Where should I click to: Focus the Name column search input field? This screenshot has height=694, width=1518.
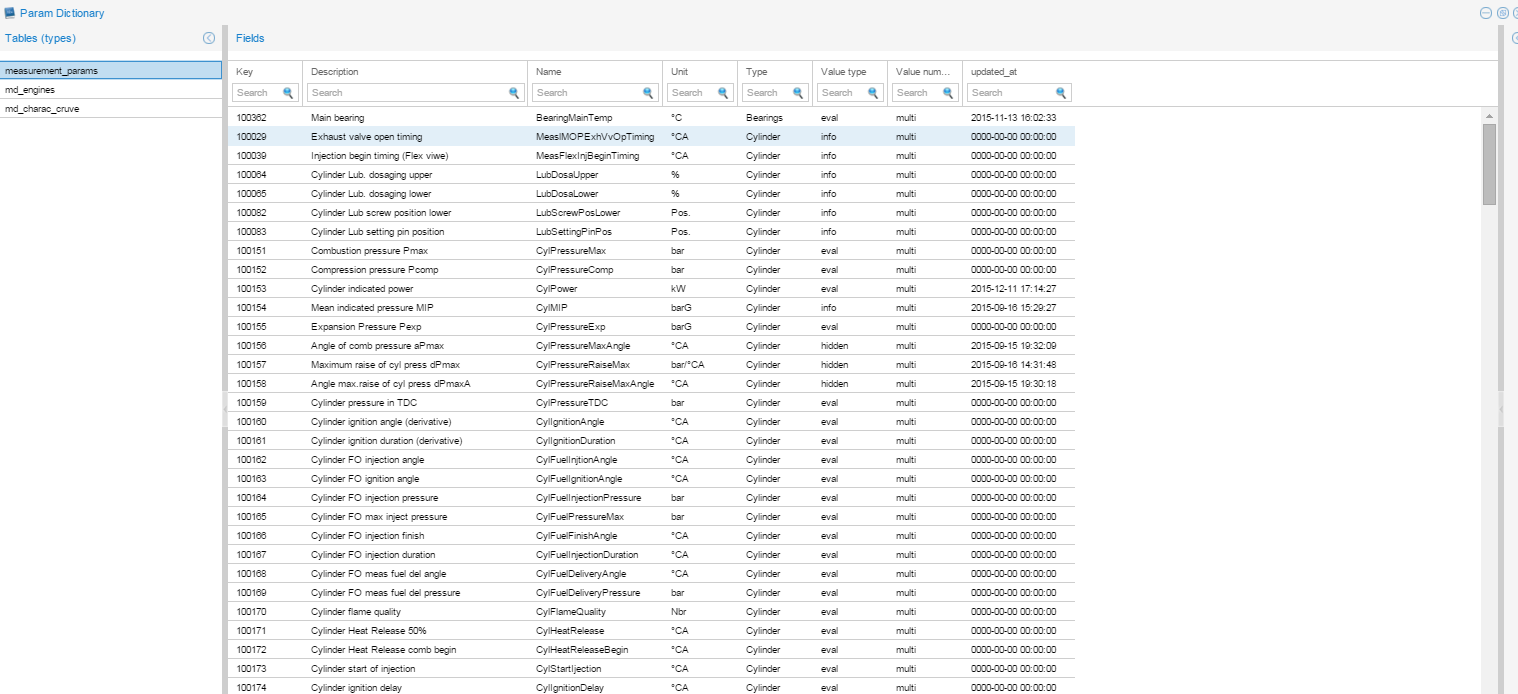[x=586, y=93]
